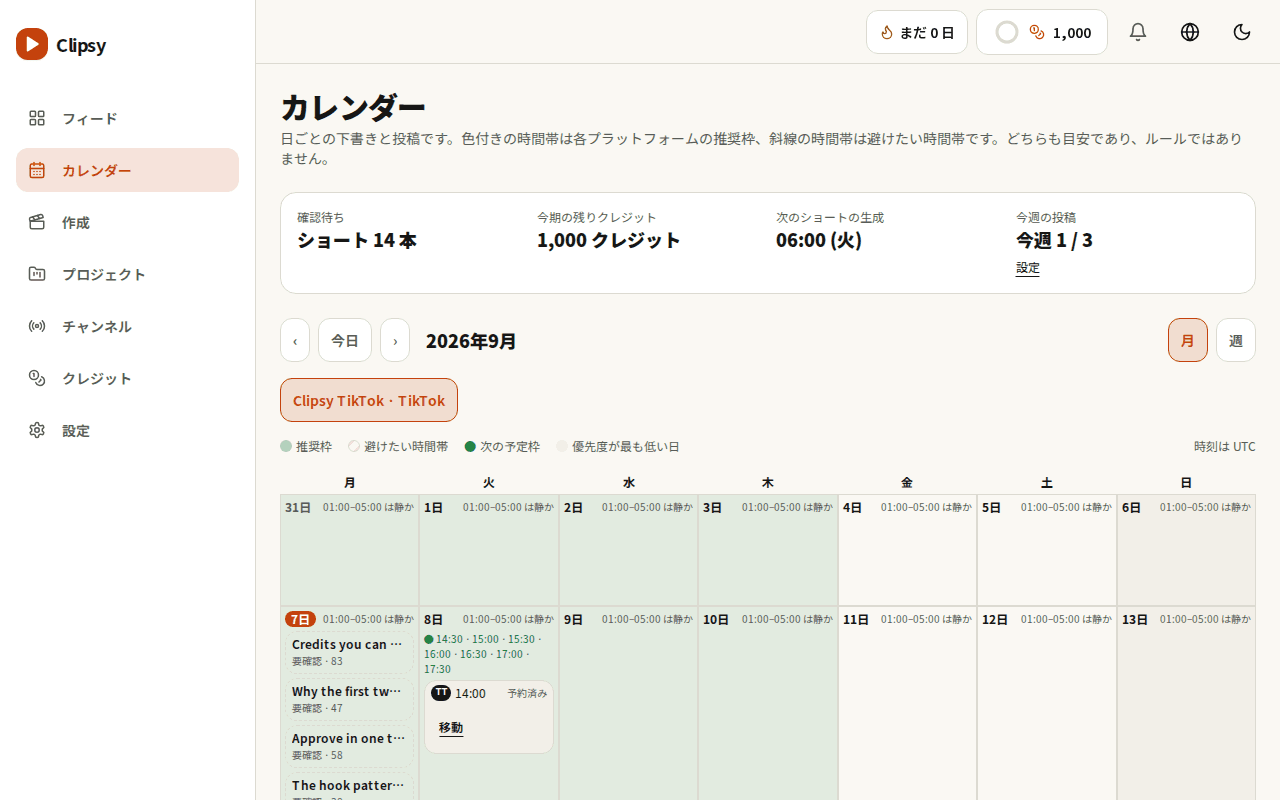Screen dimensions: 1280x800
Task: Click the 8日 day number
Action: (x=434, y=619)
